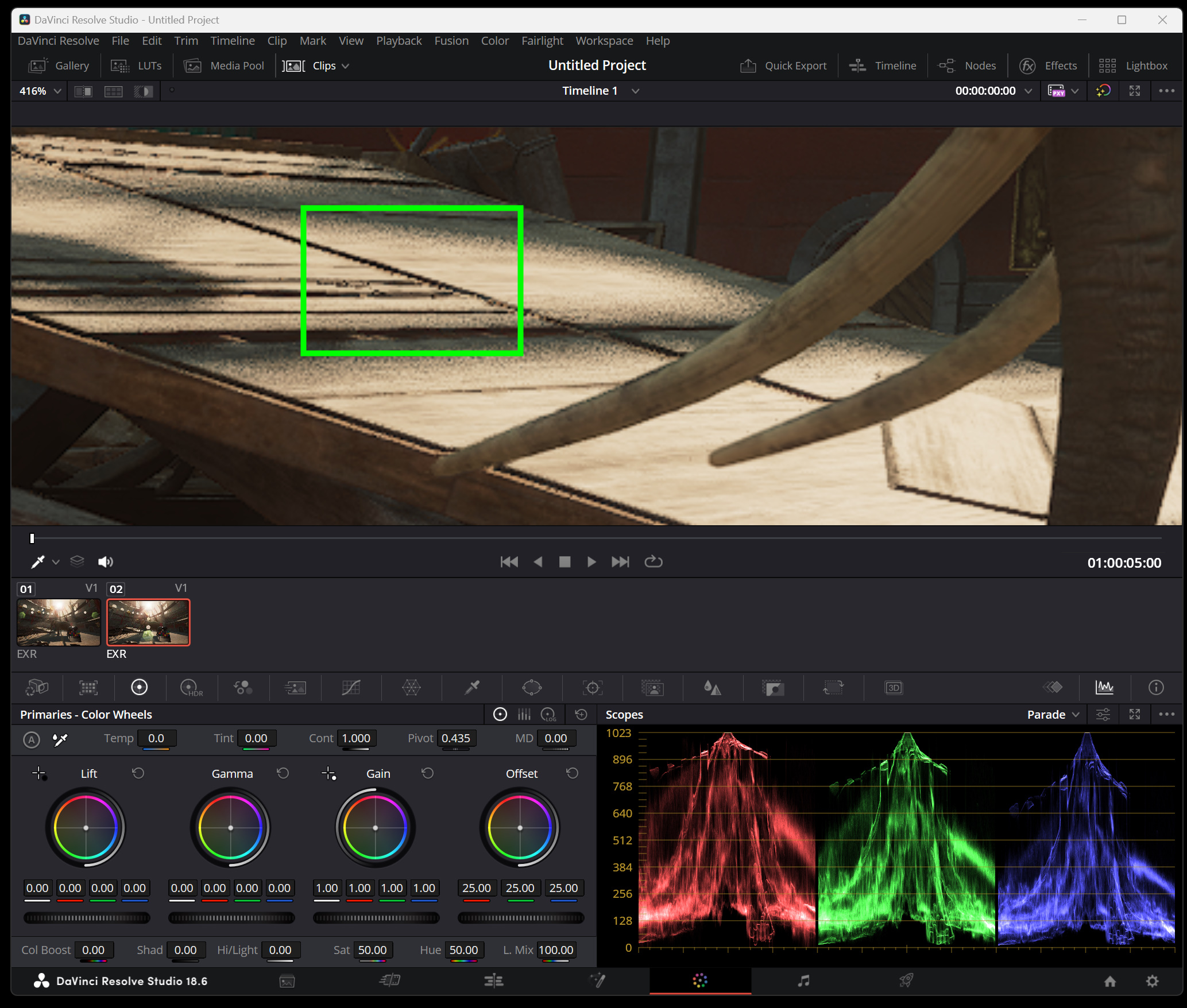The height and width of the screenshot is (1008, 1187).
Task: Toggle audio mute speaker icon
Action: point(106,562)
